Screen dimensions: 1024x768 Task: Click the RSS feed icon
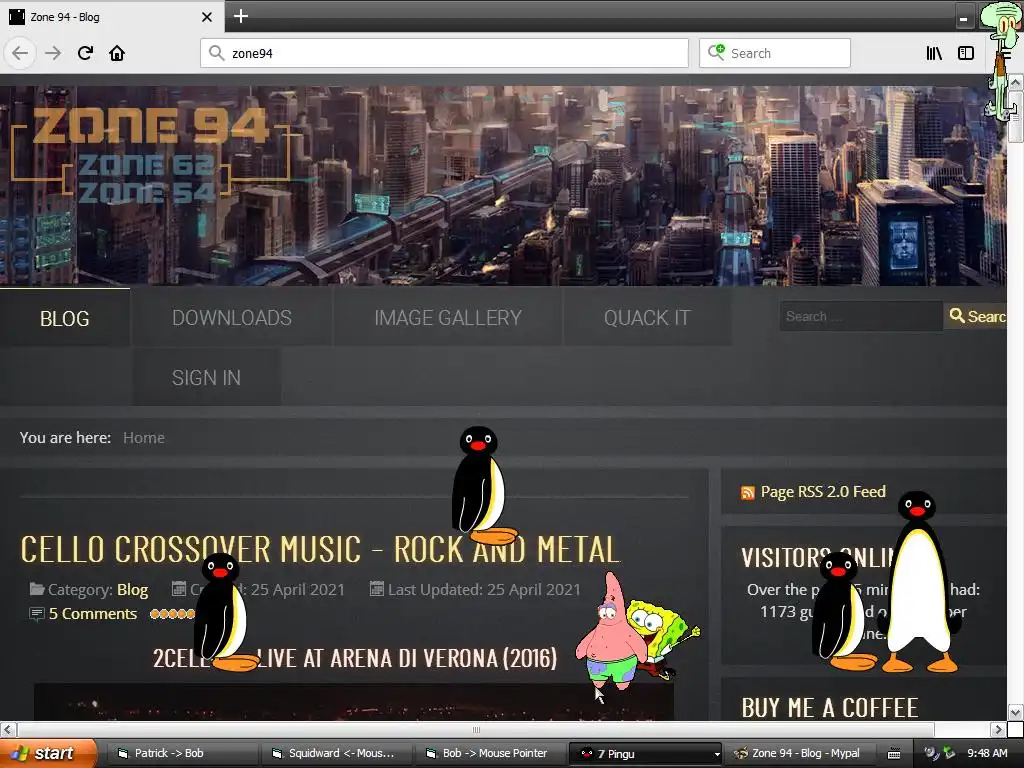tap(748, 492)
